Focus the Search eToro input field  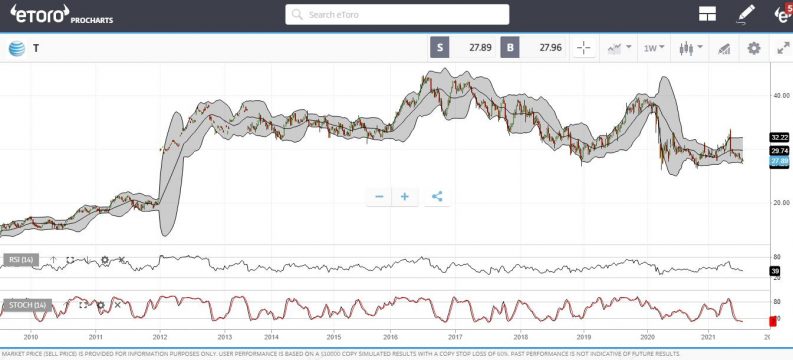[397, 15]
